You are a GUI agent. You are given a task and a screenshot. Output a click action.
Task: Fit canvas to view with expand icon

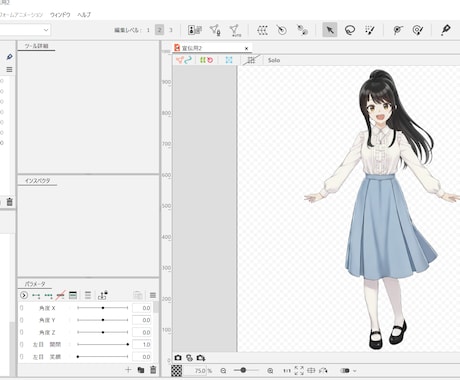pos(299,371)
